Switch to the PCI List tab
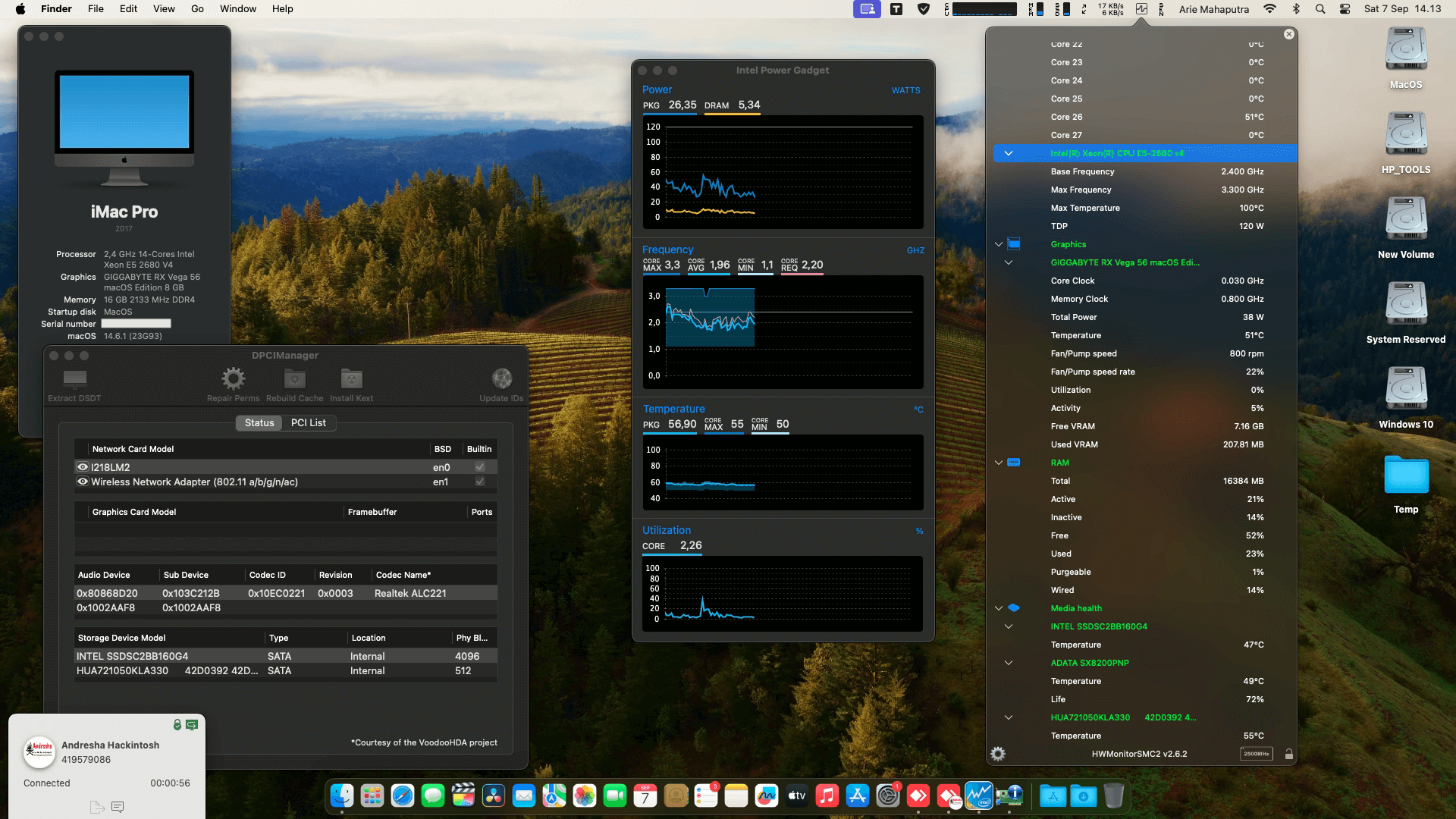The width and height of the screenshot is (1456, 819). pyautogui.click(x=309, y=422)
